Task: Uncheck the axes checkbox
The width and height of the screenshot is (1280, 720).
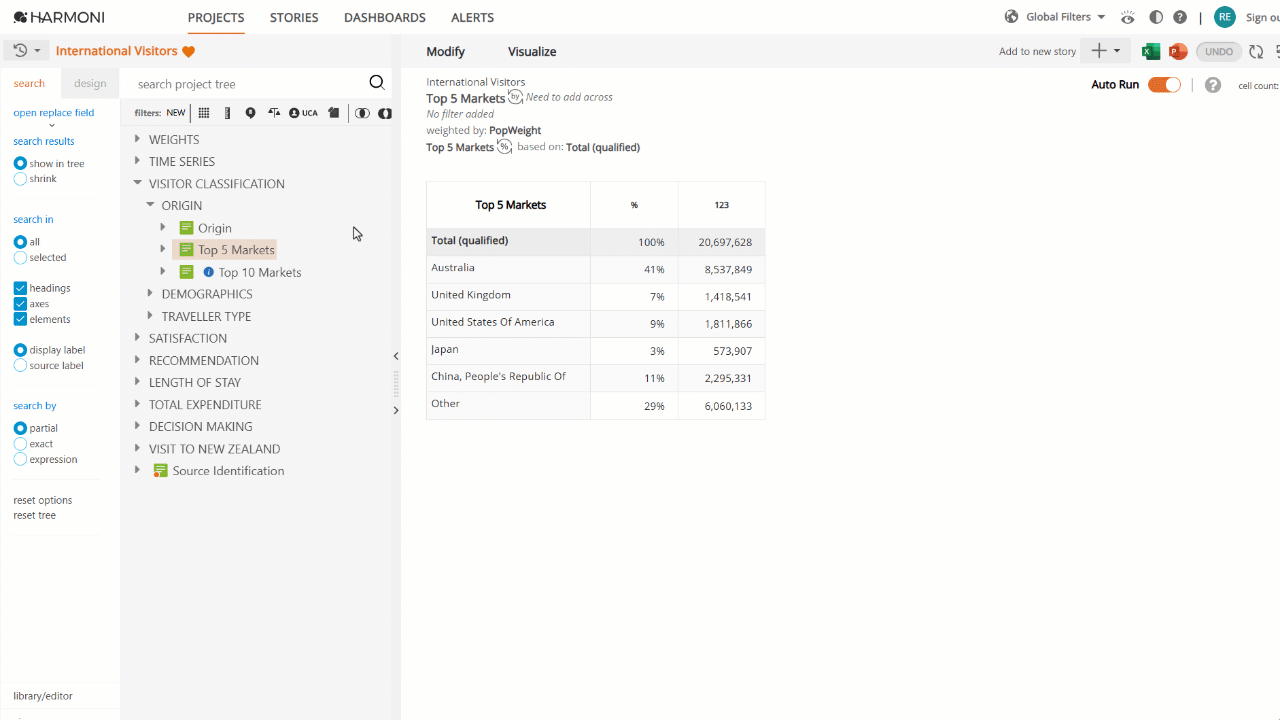Action: coord(20,303)
